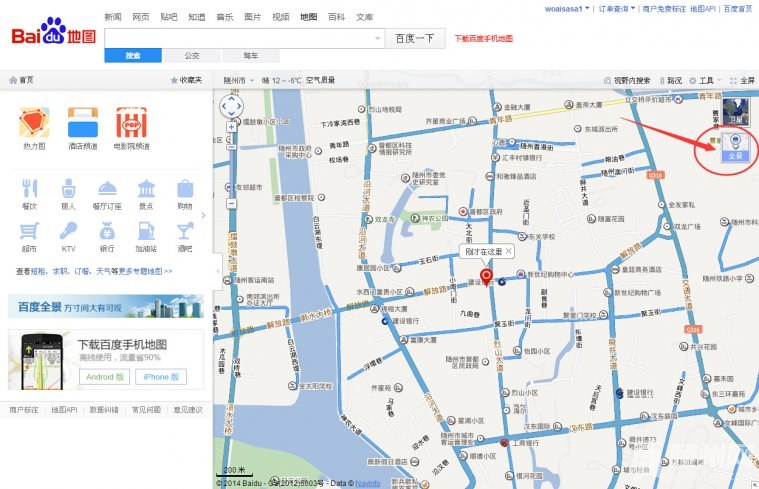Zoom out with the map minus button
Screen dimensions: 759x489
click(232, 204)
